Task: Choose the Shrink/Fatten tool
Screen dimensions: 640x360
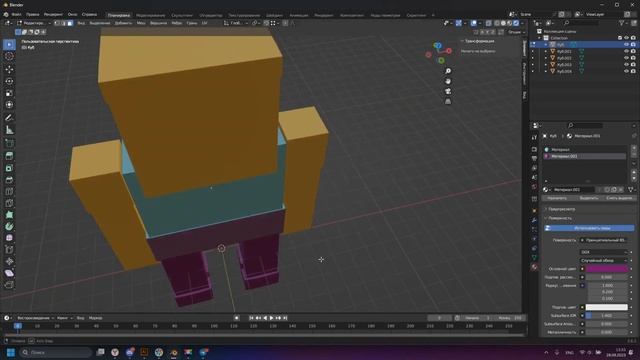Action: point(9,261)
